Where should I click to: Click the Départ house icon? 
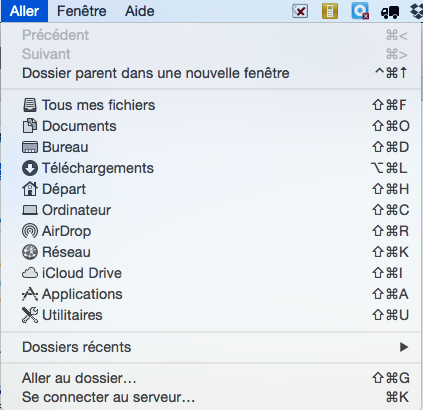(x=30, y=189)
